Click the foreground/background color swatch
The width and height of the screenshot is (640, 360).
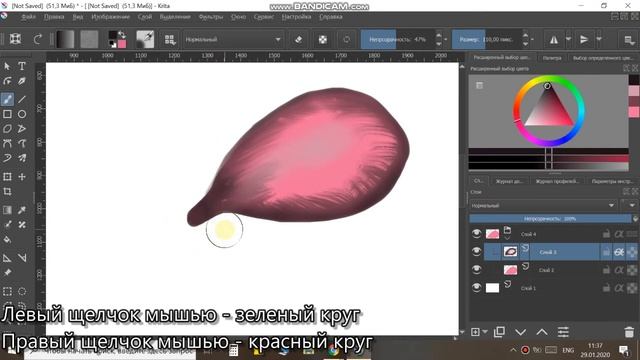tap(117, 39)
